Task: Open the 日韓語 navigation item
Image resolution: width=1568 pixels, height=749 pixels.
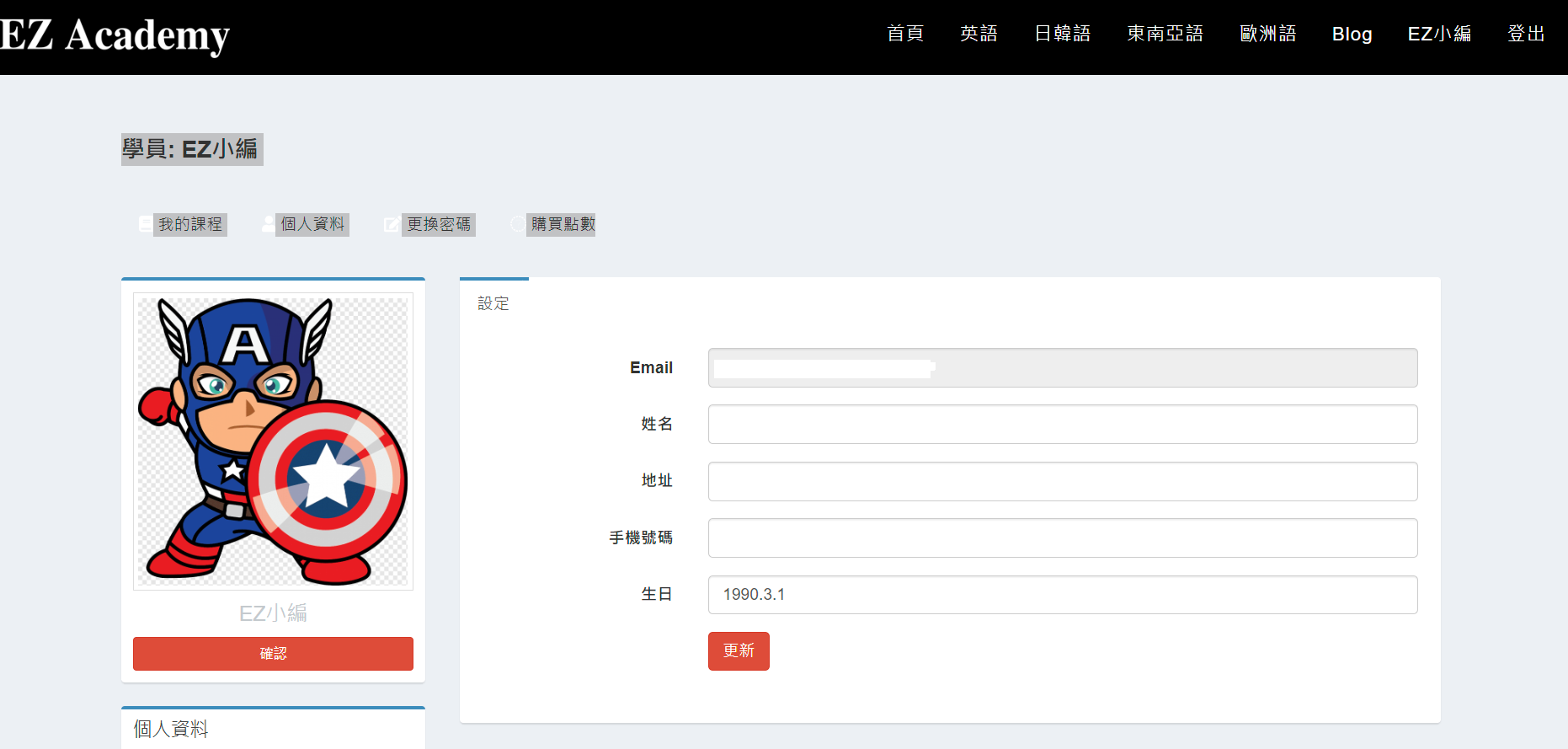Action: [x=1062, y=34]
